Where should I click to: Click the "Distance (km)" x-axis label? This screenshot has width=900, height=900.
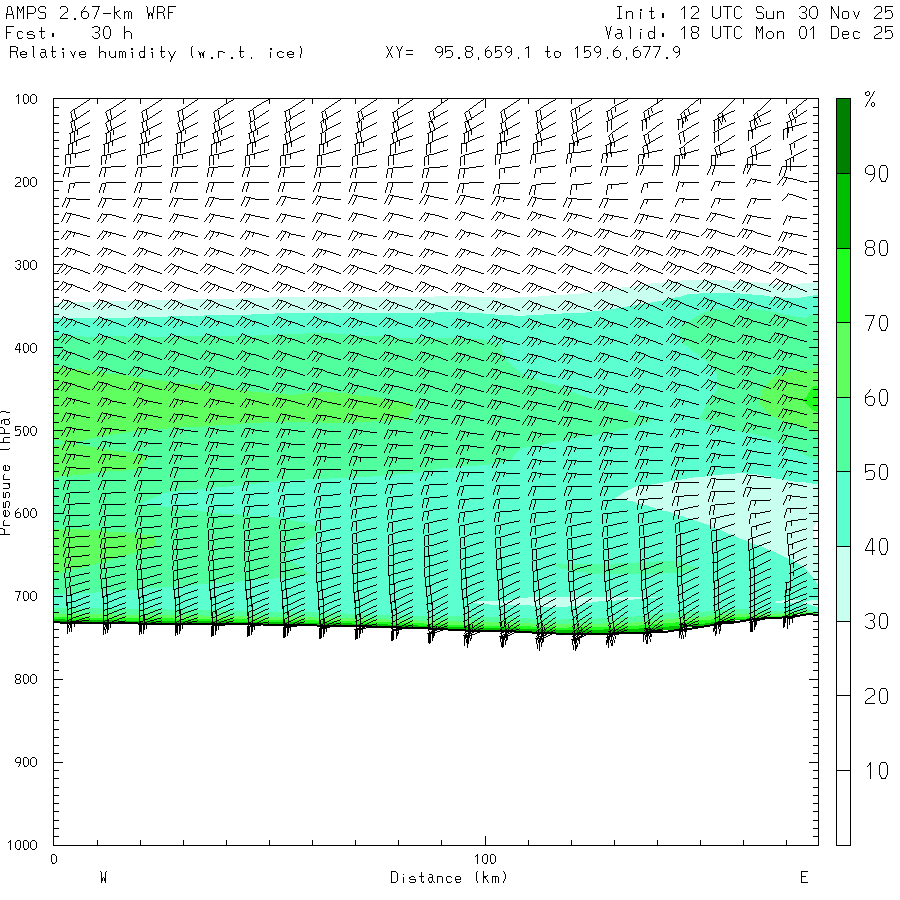tap(448, 878)
